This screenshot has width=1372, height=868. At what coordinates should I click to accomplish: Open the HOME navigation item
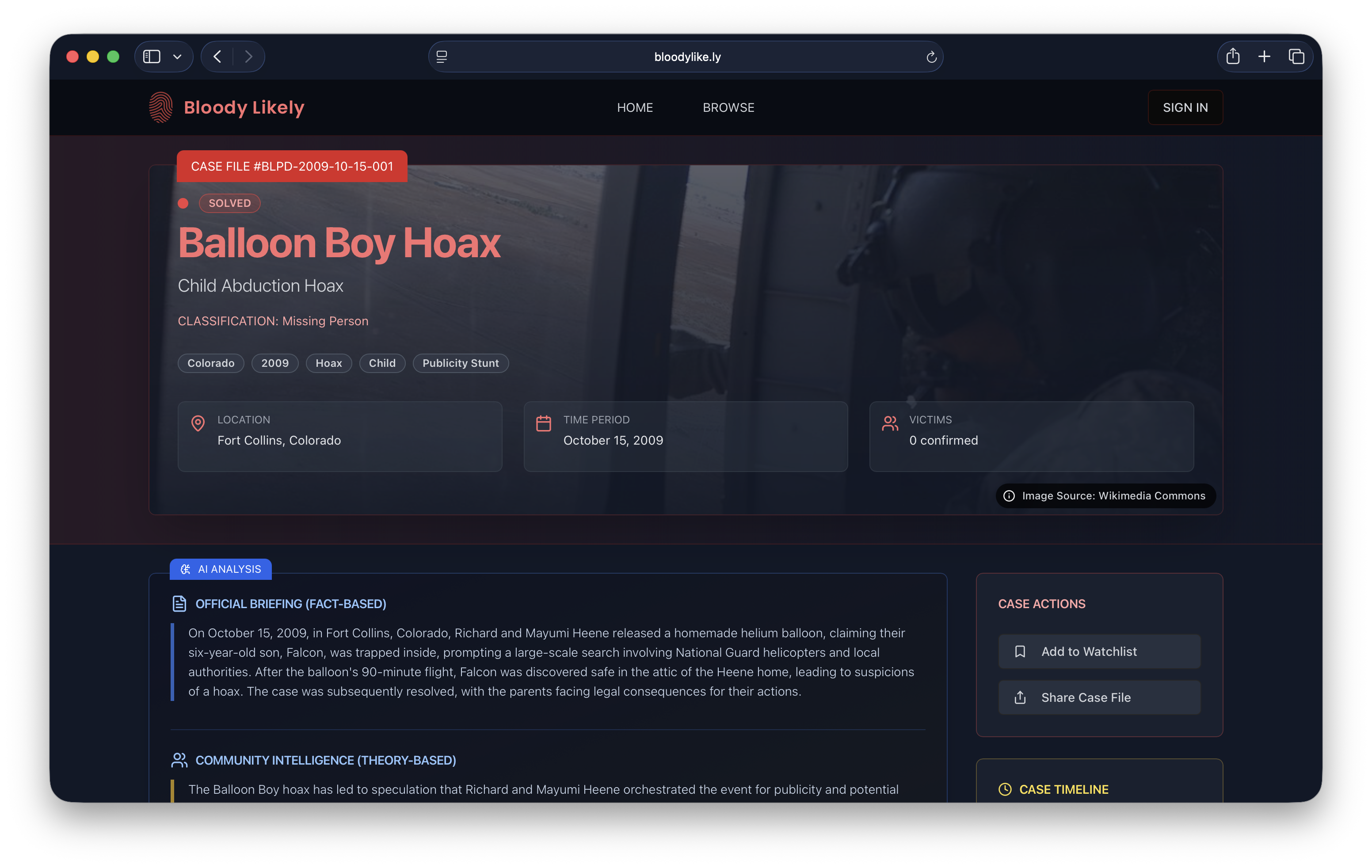pyautogui.click(x=635, y=107)
